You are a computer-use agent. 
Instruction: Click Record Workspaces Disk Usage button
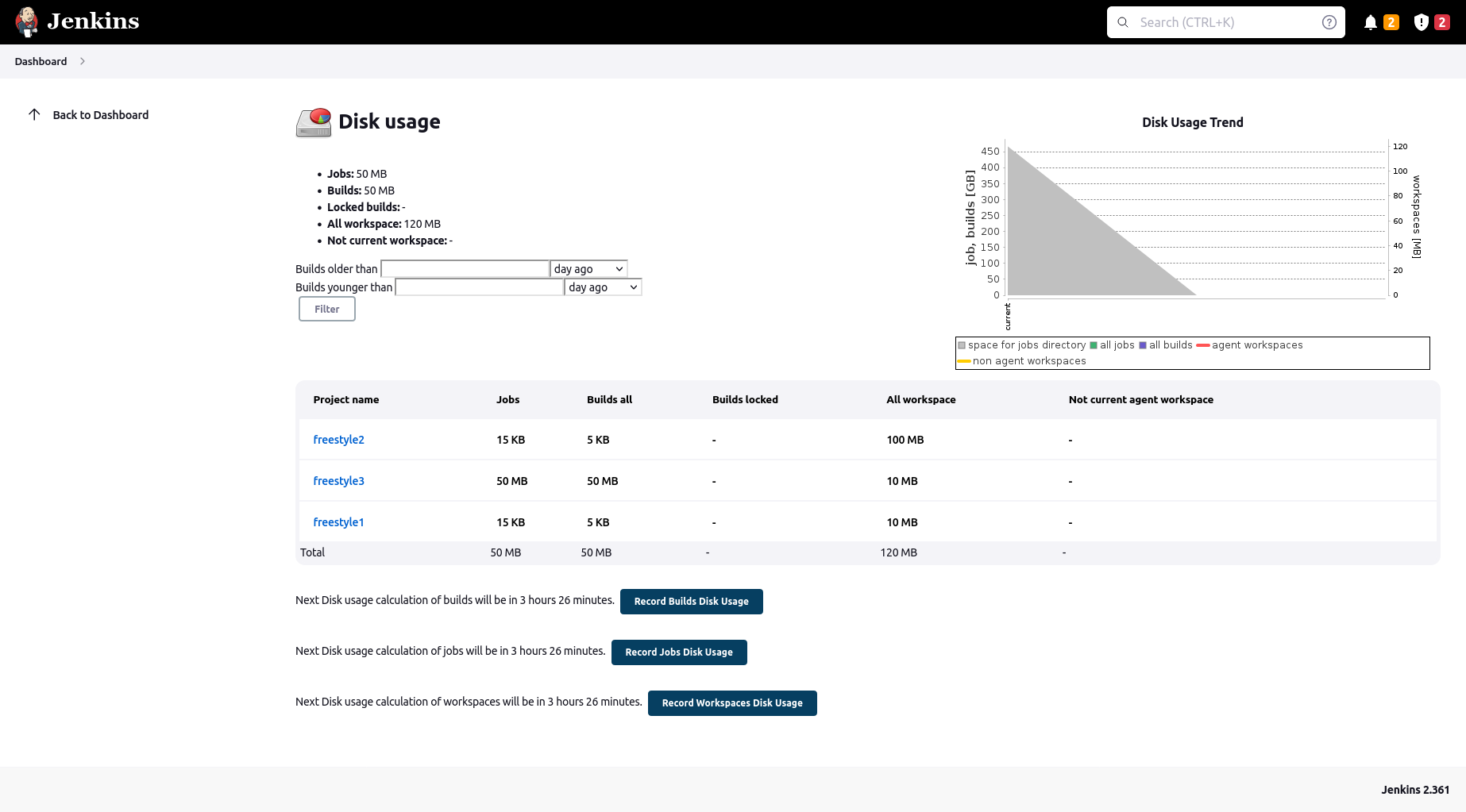[x=732, y=702]
